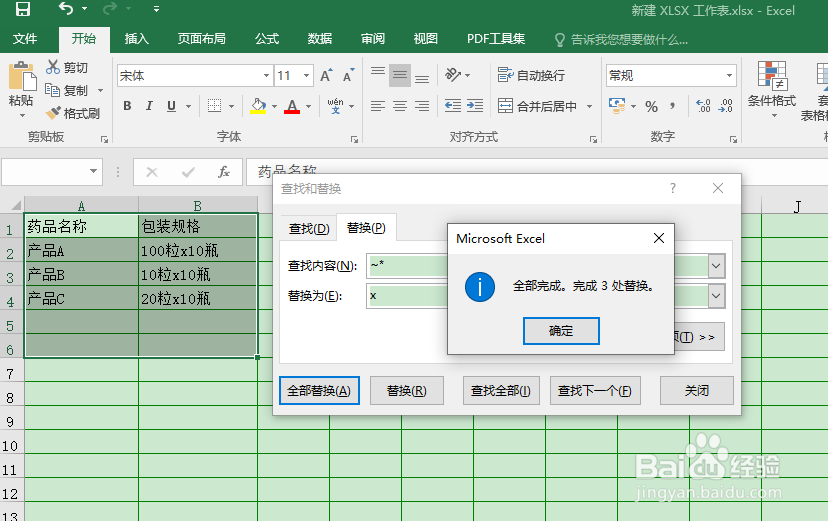Open the 文件 menu tab
This screenshot has width=828, height=521.
pyautogui.click(x=25, y=39)
